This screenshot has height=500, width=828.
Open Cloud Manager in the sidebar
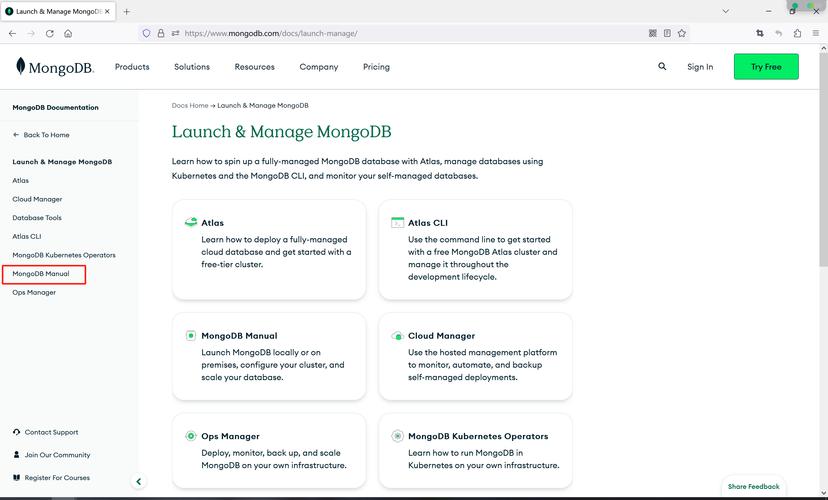tap(37, 199)
